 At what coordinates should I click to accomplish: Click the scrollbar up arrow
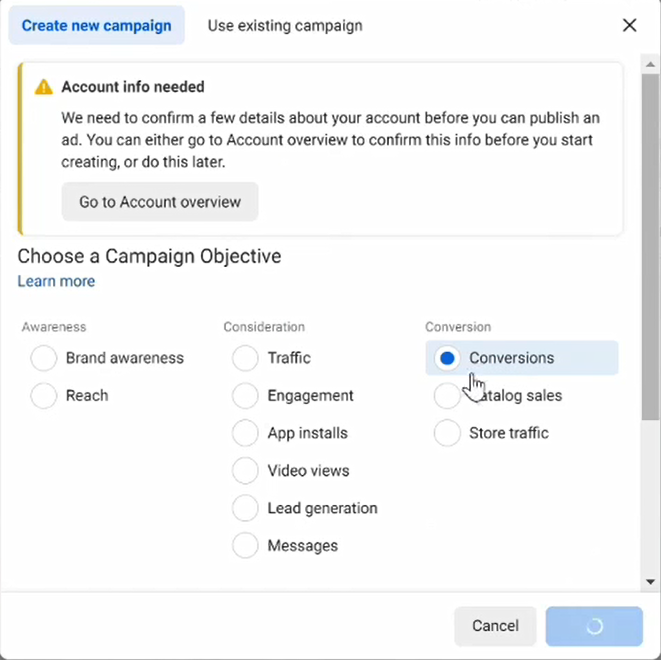click(650, 64)
